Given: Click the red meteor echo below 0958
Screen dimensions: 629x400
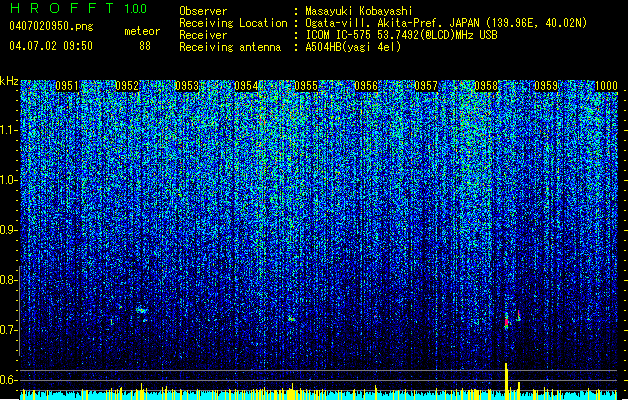Looking at the screenshot, I should pyautogui.click(x=507, y=322).
